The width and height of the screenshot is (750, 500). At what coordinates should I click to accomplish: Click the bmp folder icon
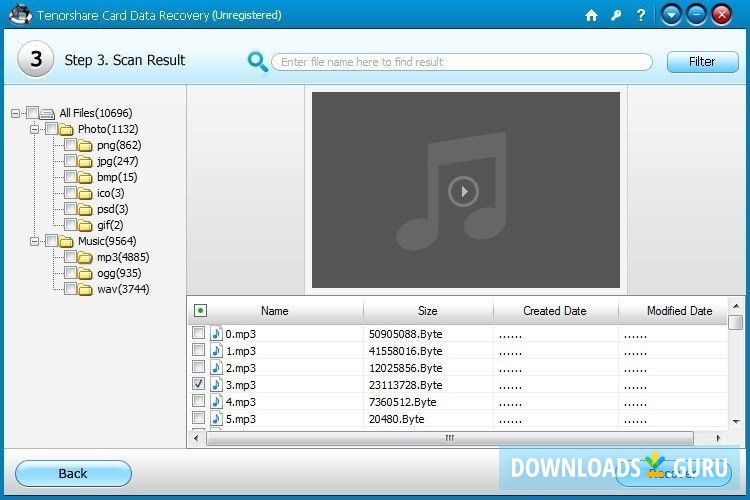[x=85, y=178]
